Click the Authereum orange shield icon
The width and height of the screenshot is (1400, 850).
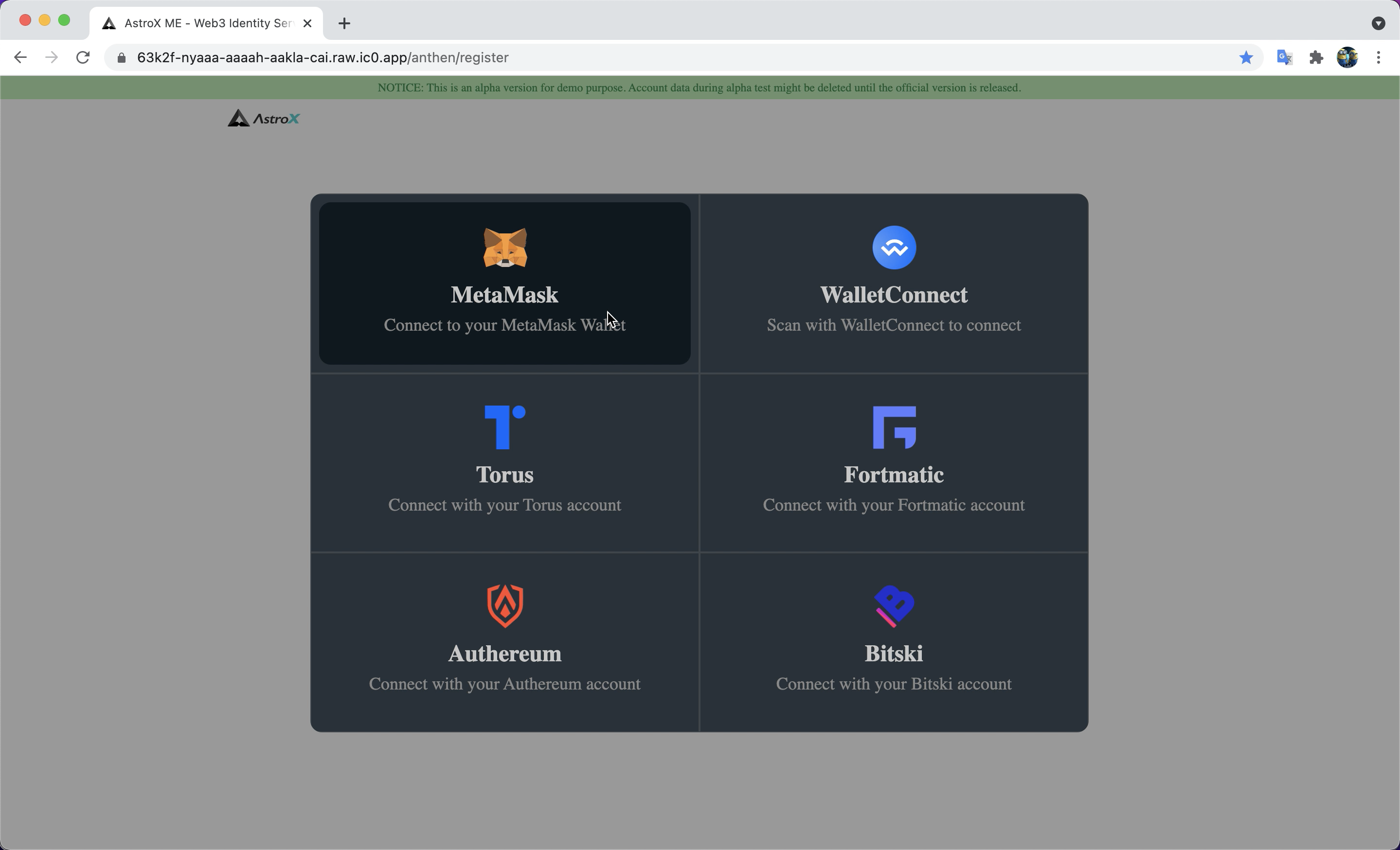[504, 606]
